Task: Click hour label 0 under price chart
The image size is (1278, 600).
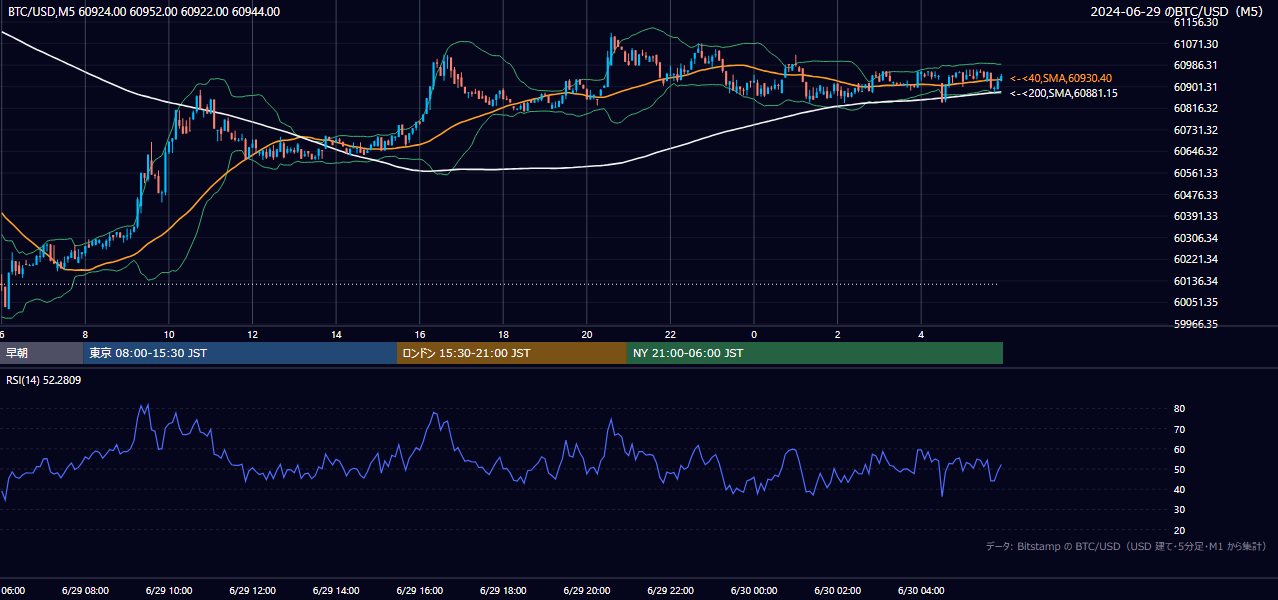Action: click(x=754, y=334)
